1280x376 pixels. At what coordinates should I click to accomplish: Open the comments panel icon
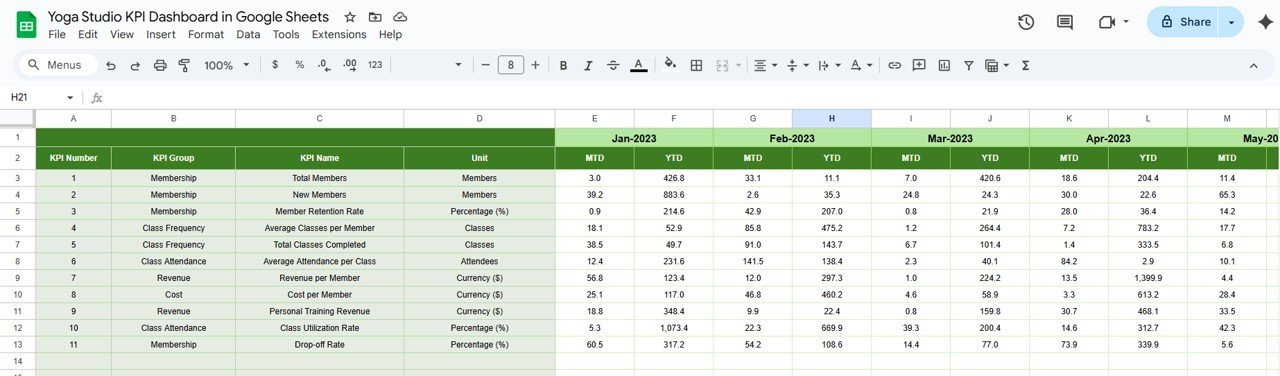tap(1065, 22)
